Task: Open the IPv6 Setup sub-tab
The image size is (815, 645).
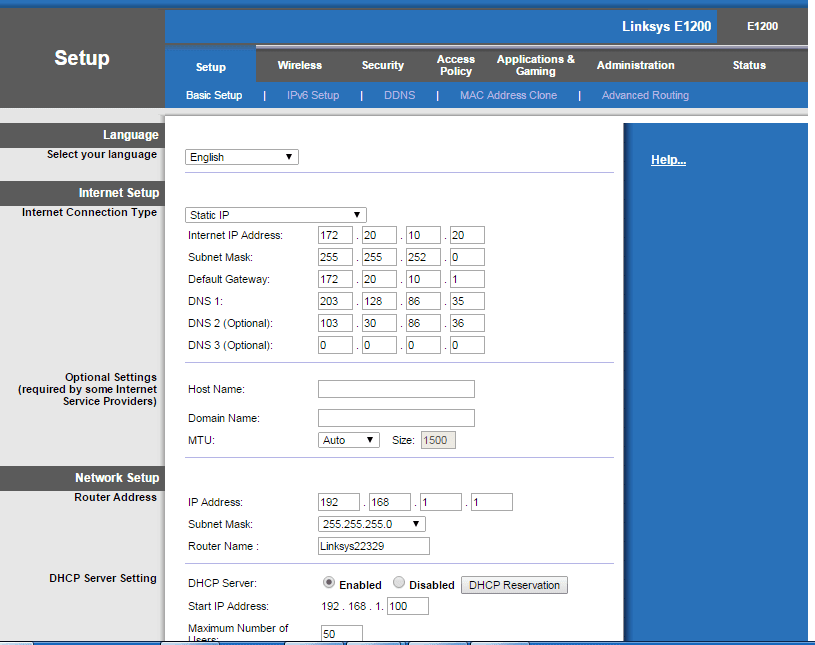Action: pyautogui.click(x=313, y=95)
